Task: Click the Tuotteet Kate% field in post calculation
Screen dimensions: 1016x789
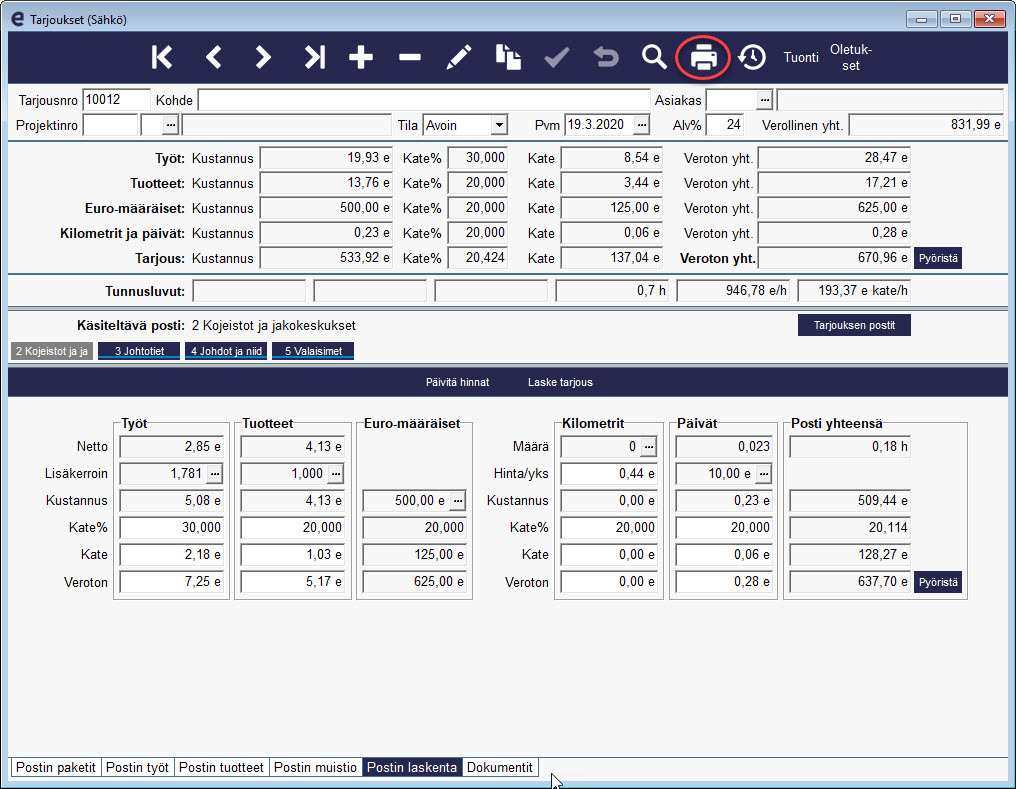Action: (292, 528)
